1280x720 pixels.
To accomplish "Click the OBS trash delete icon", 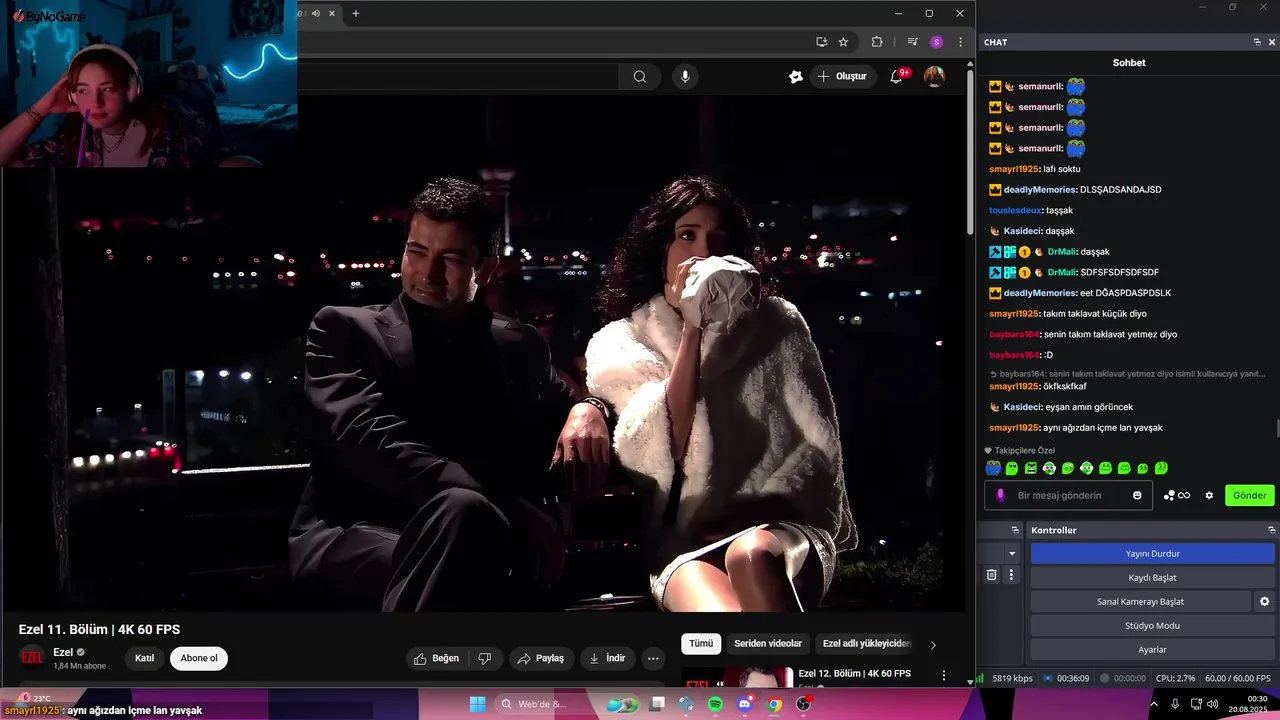I will point(992,575).
